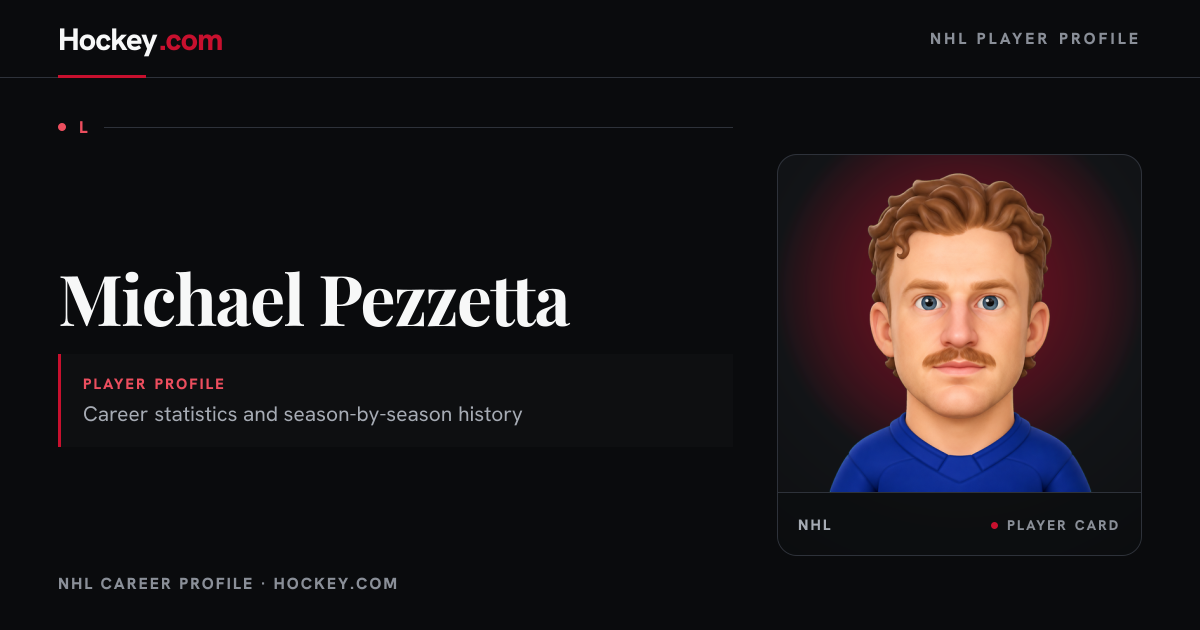Screen dimensions: 1200x630
Task: Click the red underline beneath the logo
Action: tap(102, 75)
